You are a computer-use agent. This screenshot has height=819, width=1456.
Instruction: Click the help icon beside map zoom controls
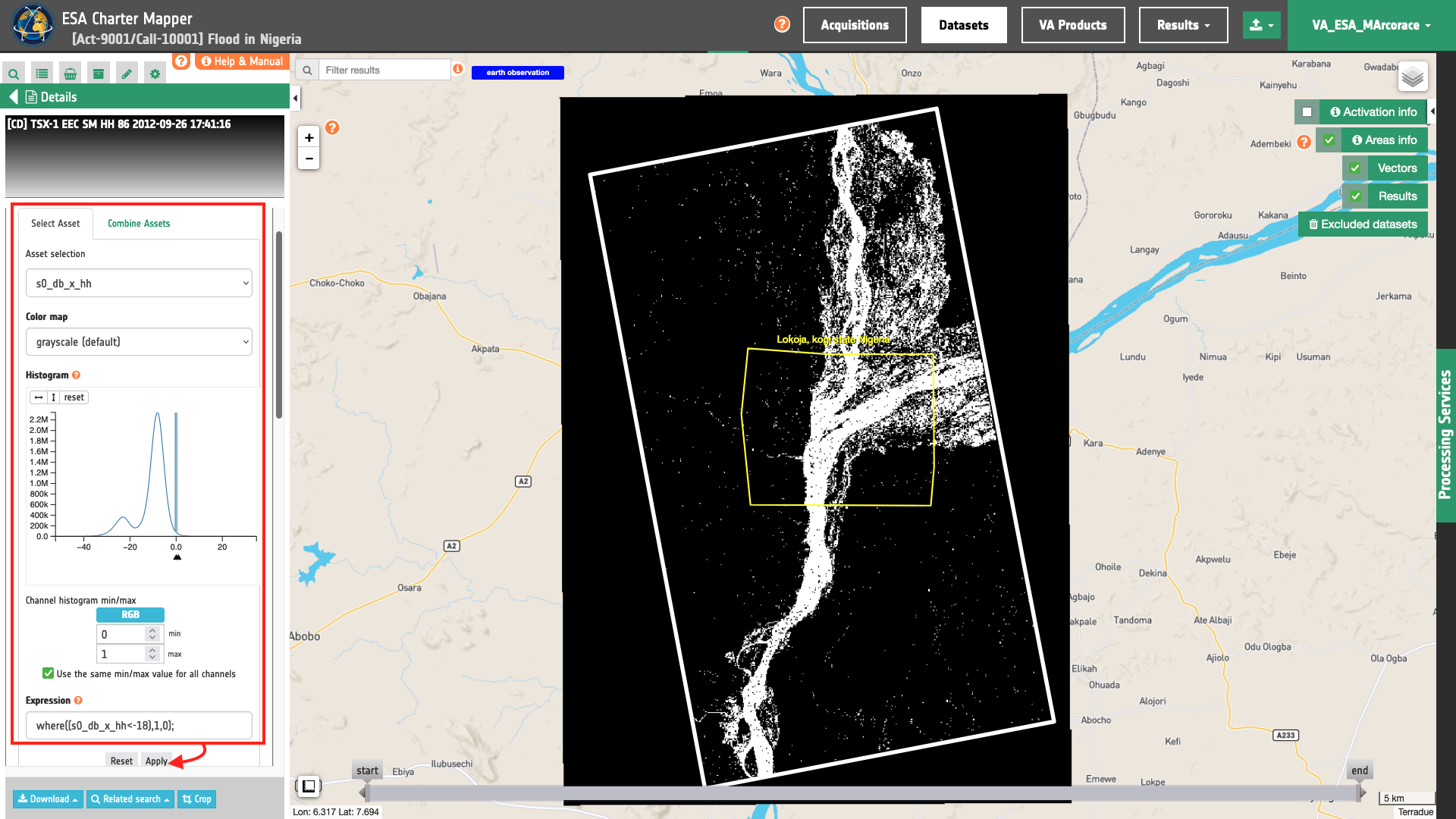(x=332, y=127)
